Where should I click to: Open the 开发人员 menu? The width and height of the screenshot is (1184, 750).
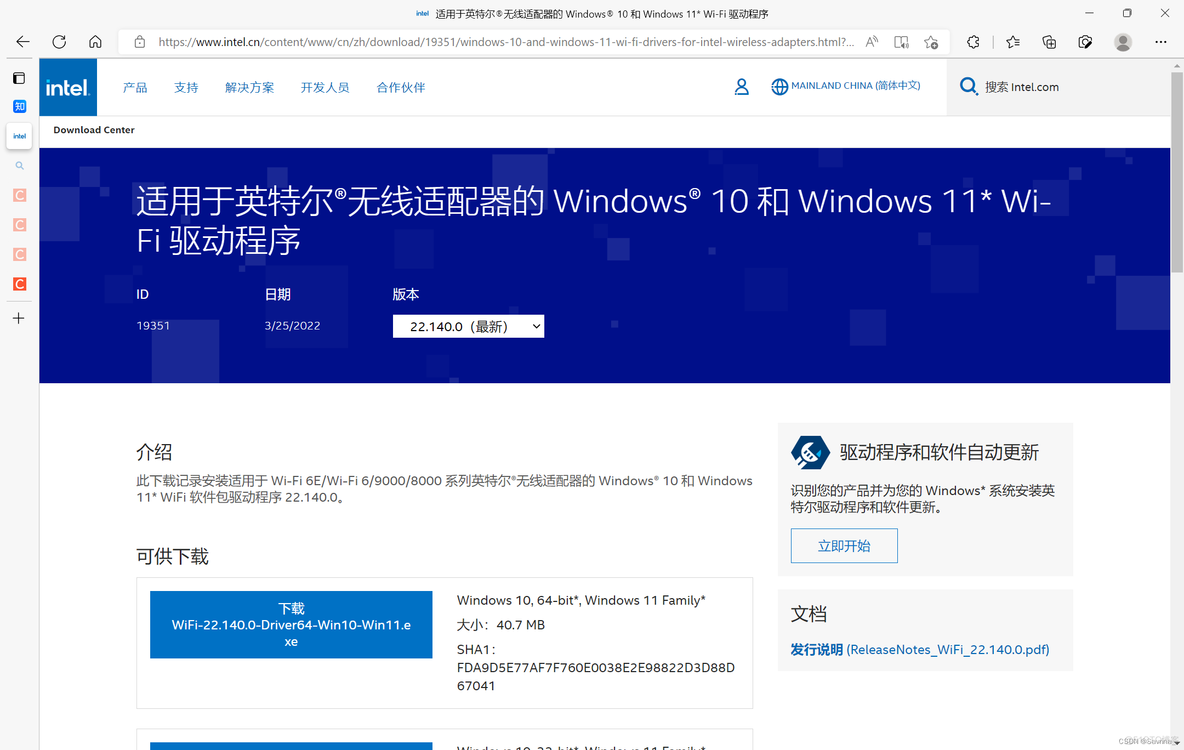[325, 88]
